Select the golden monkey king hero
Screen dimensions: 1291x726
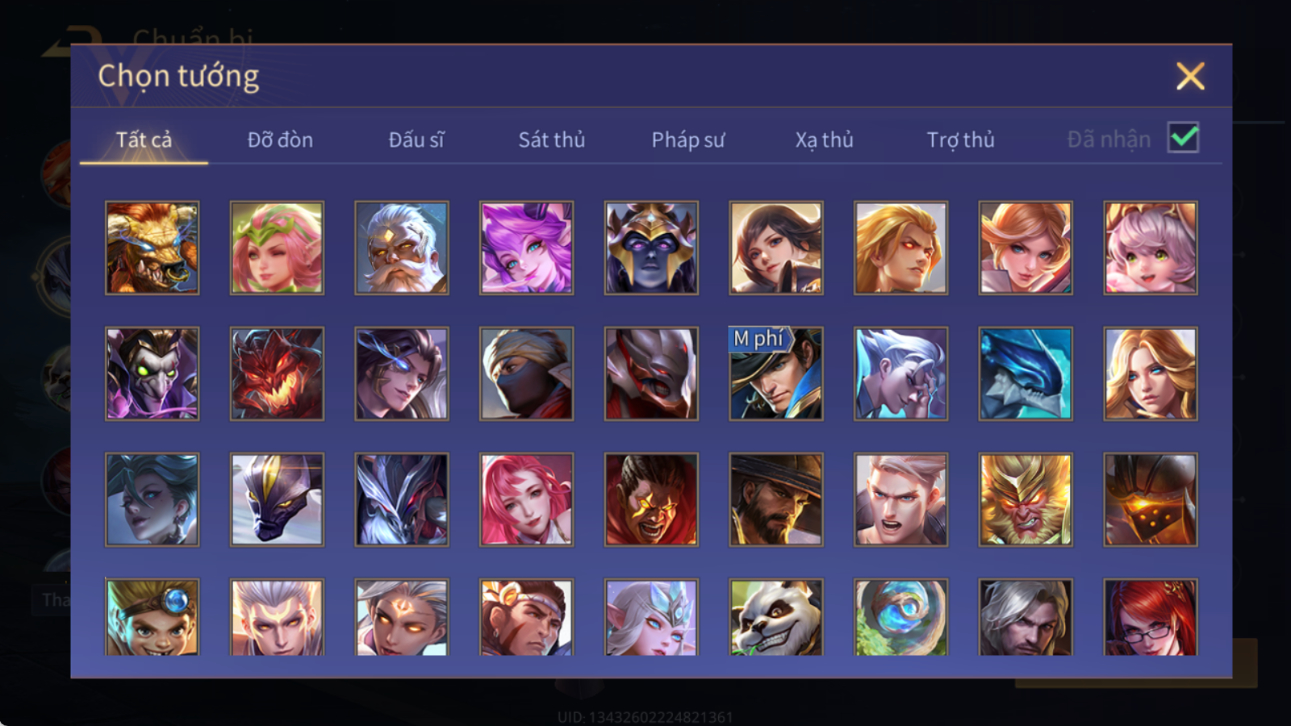1026,500
